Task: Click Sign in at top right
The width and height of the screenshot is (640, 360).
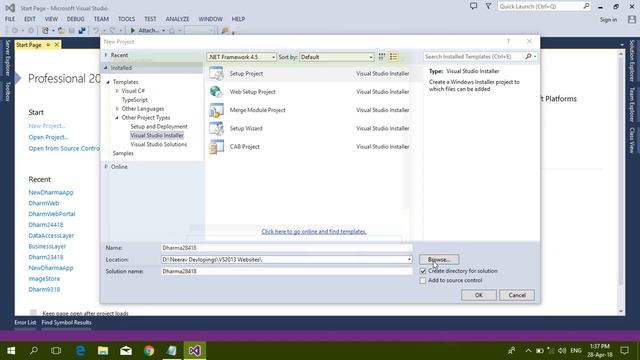Action: coord(608,20)
